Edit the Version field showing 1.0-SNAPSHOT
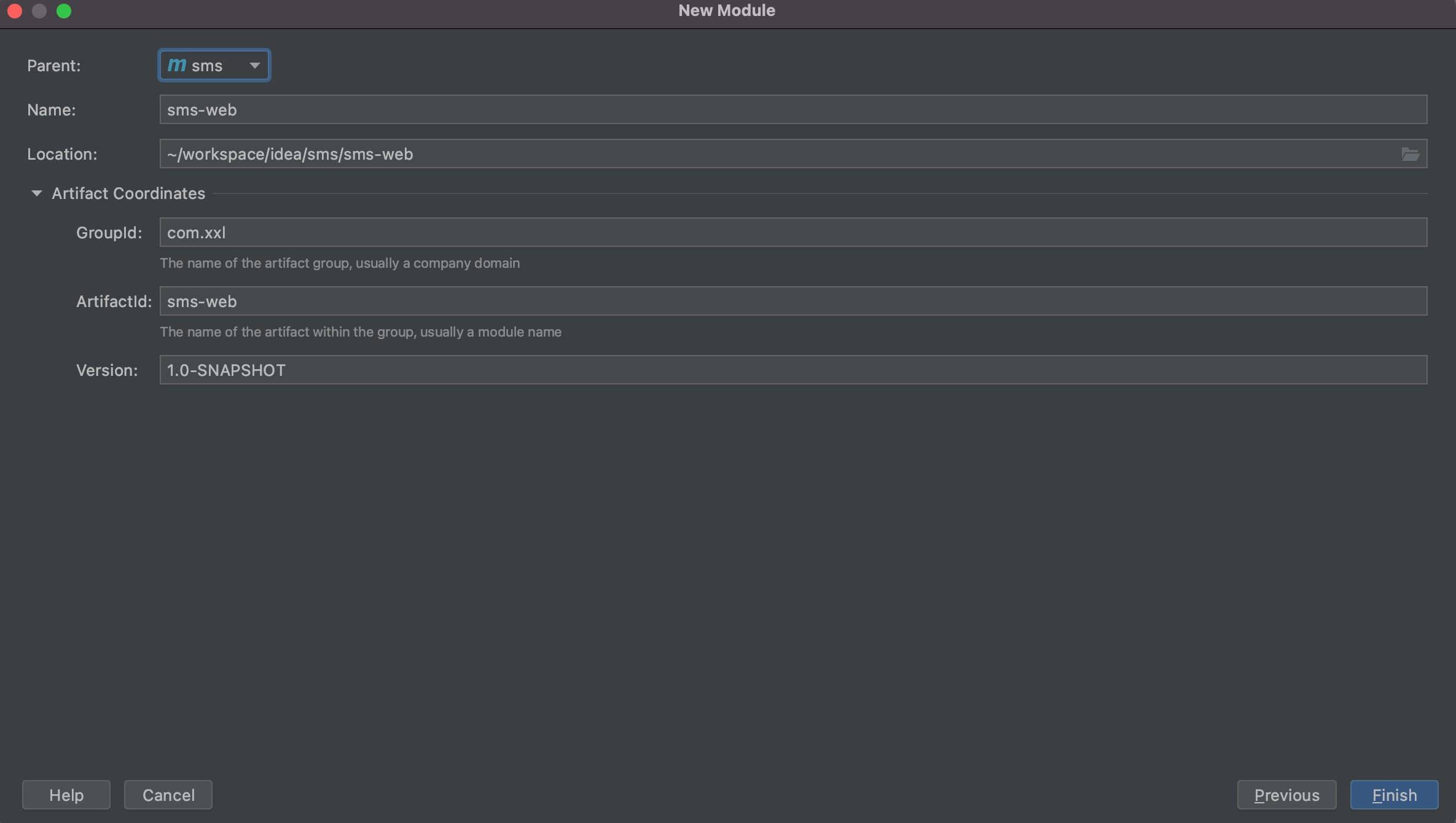Viewport: 1456px width, 823px height. coord(793,370)
